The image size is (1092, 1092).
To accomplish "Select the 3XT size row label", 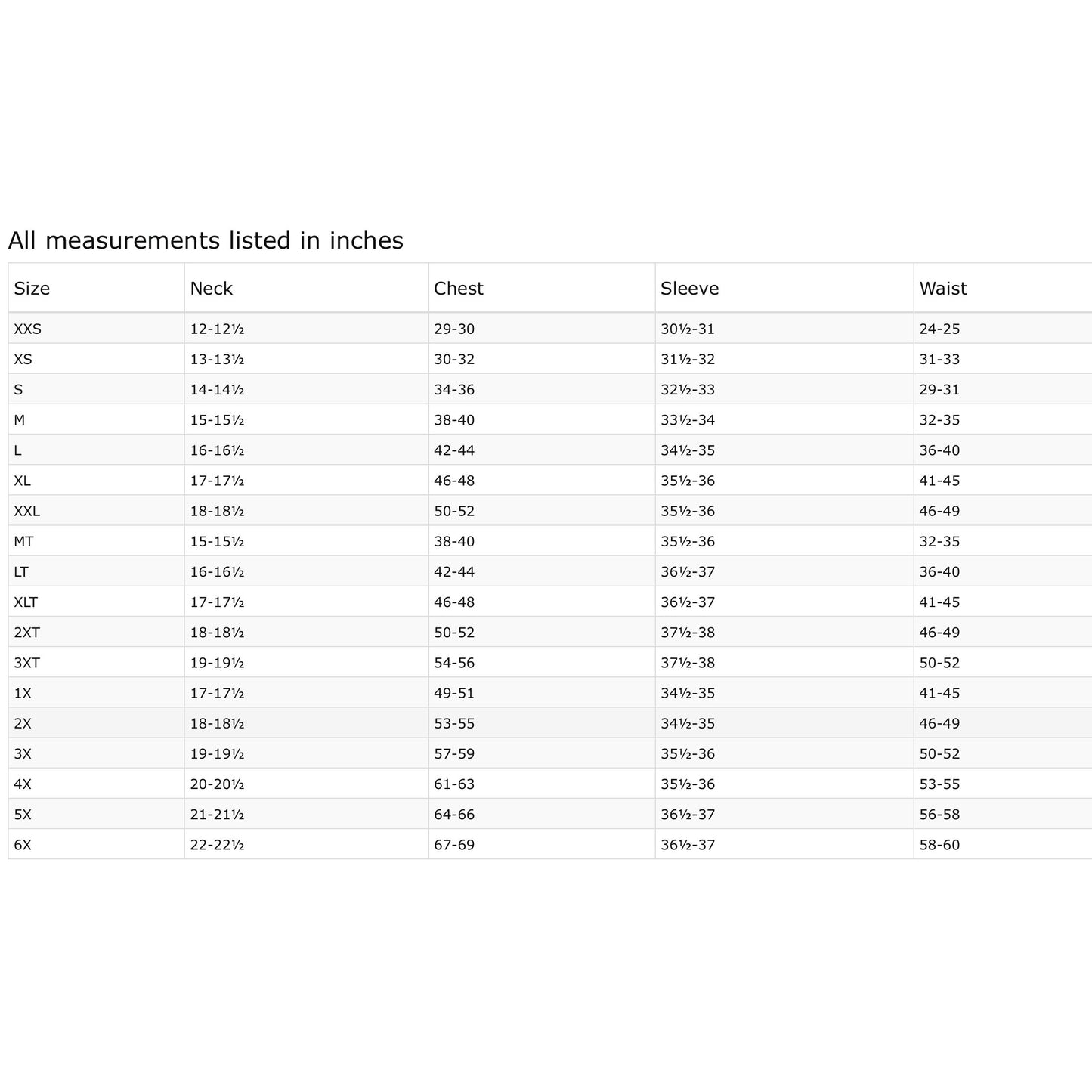I will click(26, 663).
